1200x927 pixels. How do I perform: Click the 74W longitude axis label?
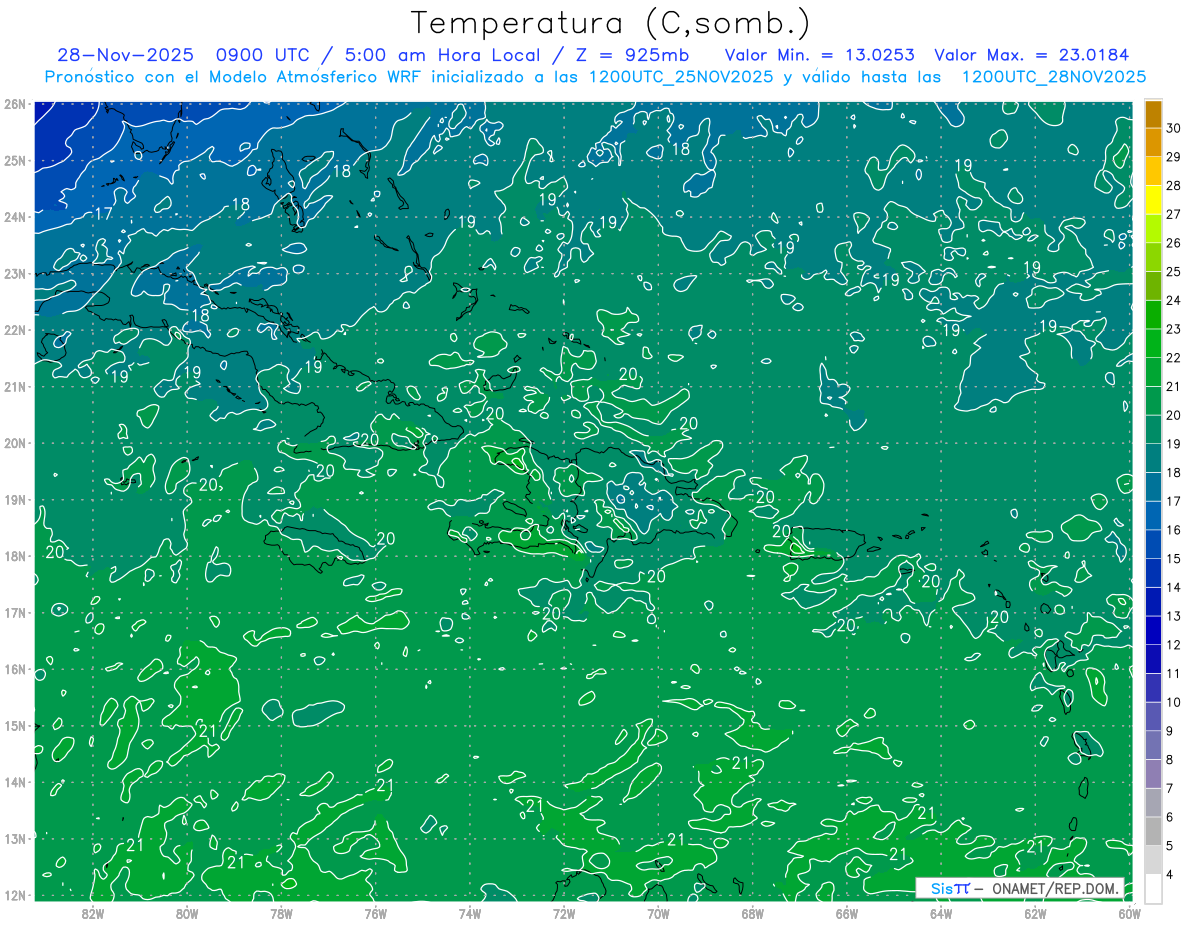(469, 912)
